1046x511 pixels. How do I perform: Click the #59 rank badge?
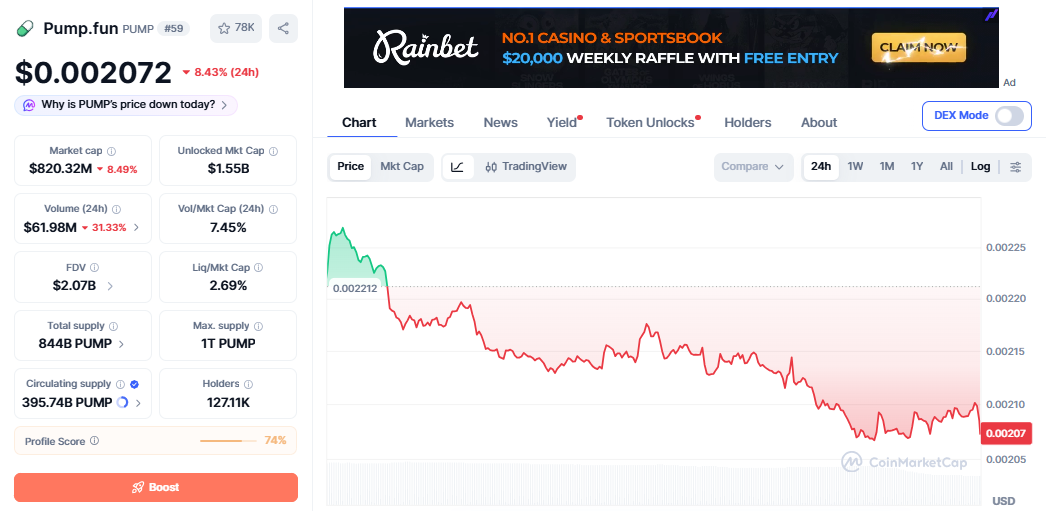click(x=173, y=29)
